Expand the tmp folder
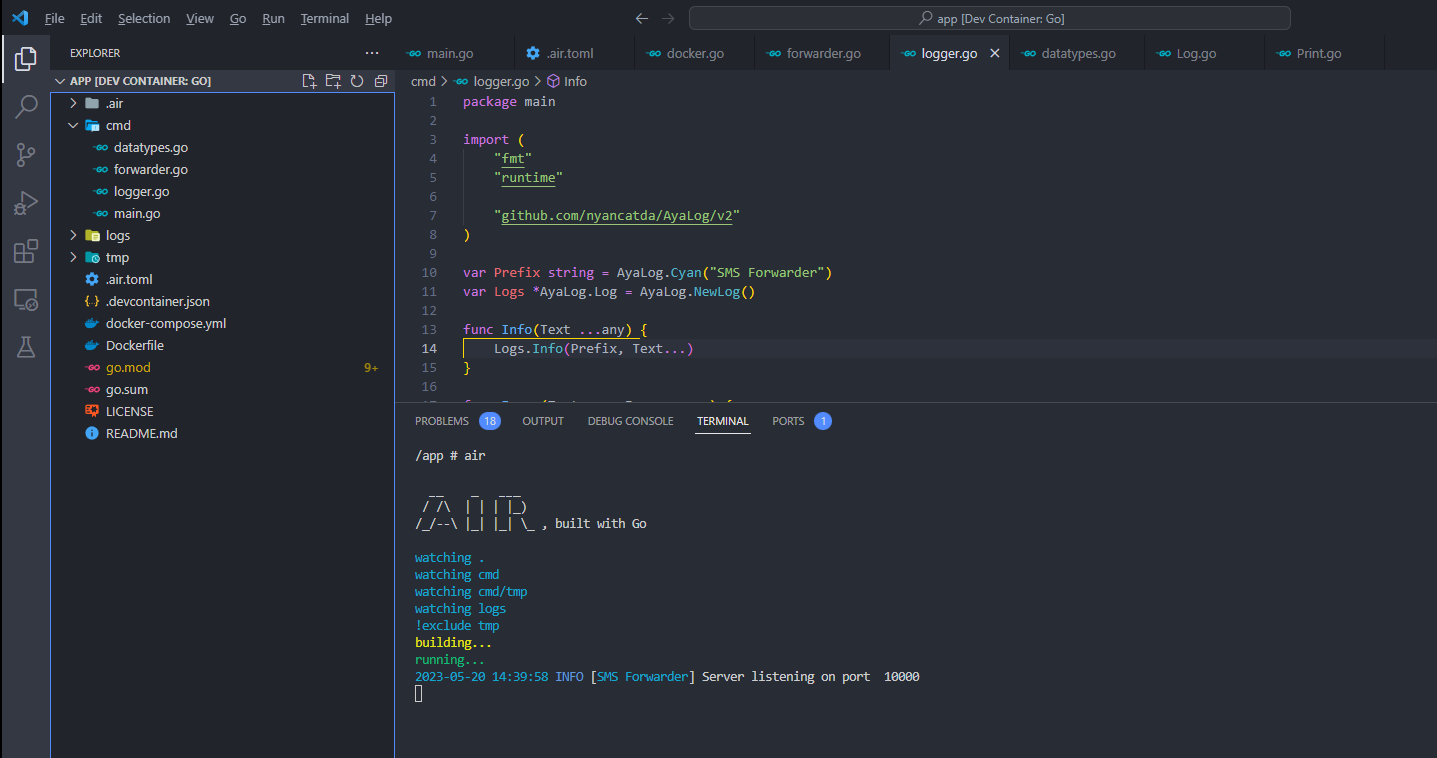Screen dimensions: 1437x758 click(x=73, y=257)
